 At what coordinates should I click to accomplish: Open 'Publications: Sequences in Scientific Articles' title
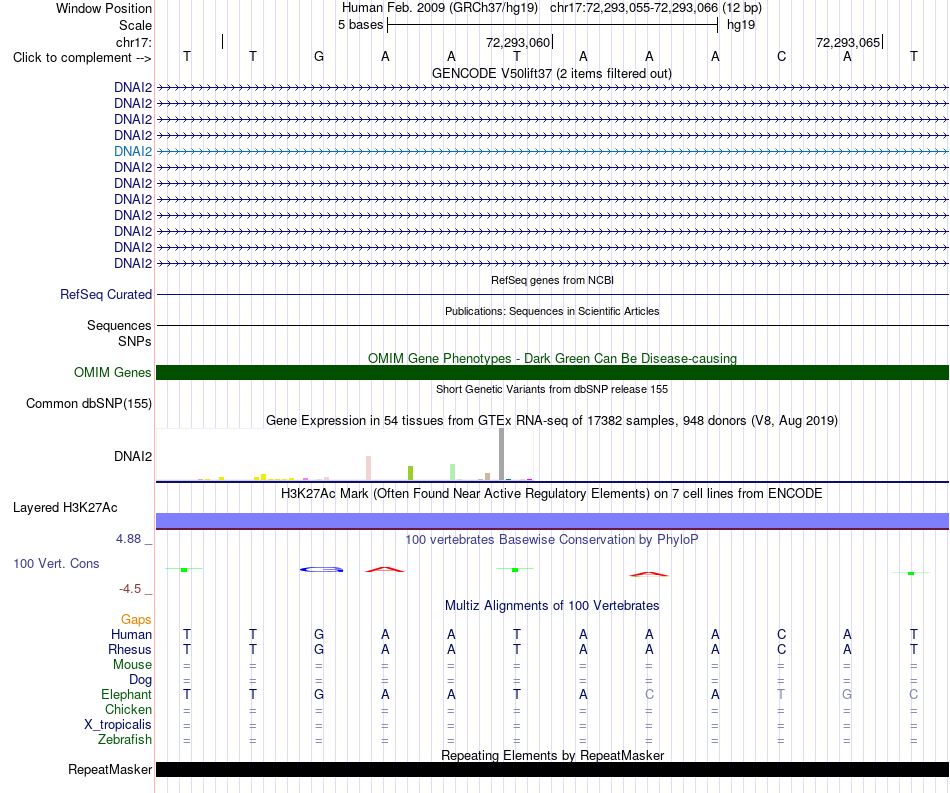pyautogui.click(x=552, y=311)
